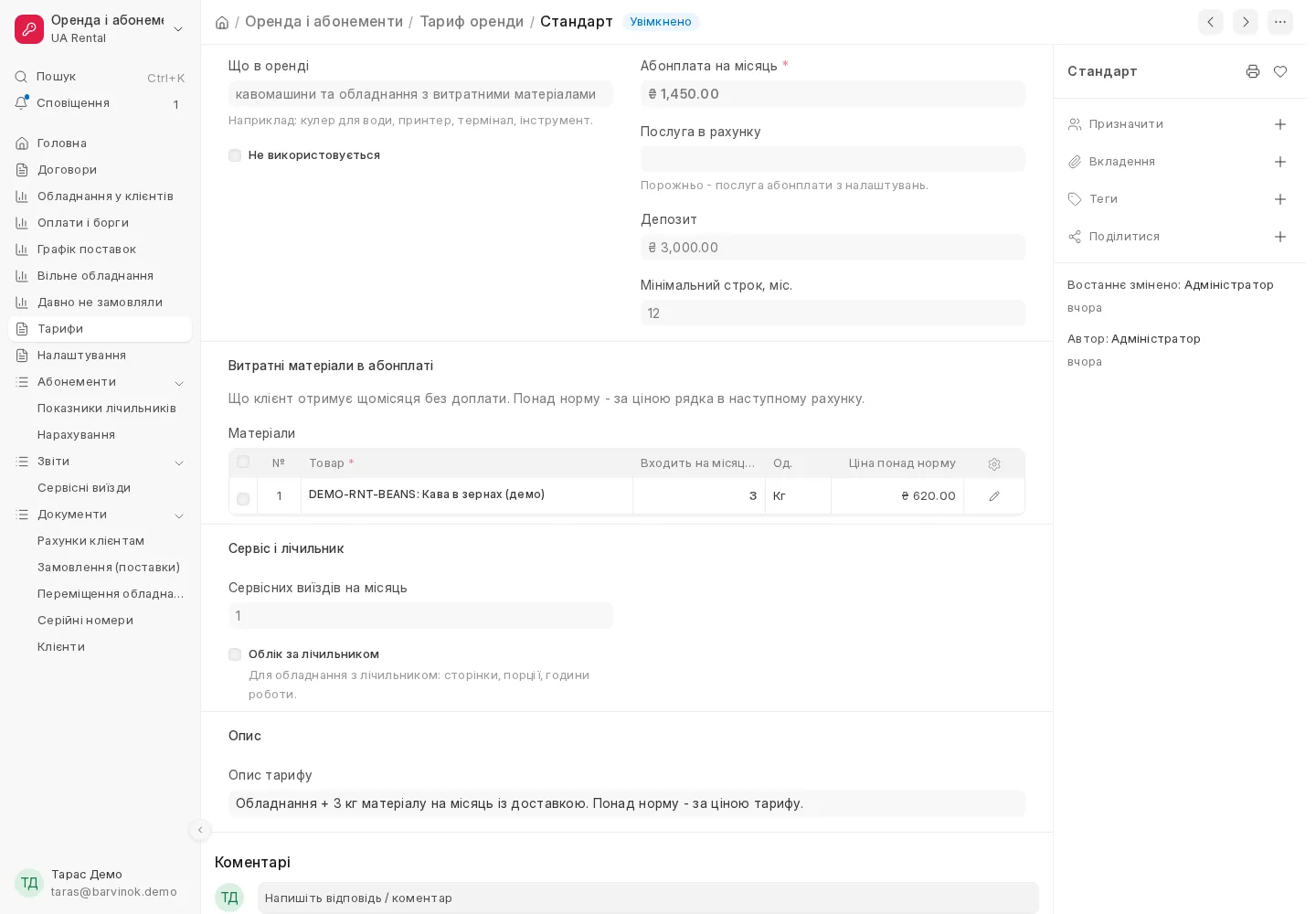Open the three-dots more menu

point(1280,22)
